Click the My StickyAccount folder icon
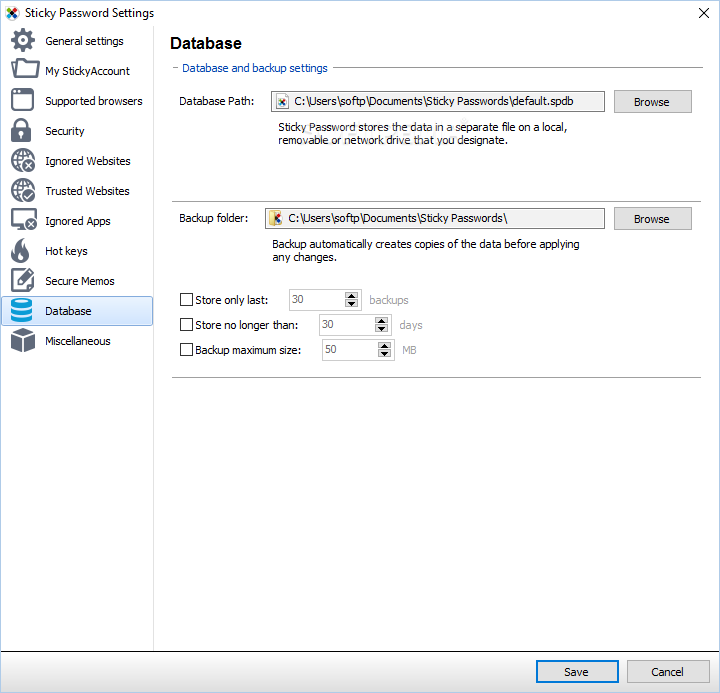 (x=25, y=69)
